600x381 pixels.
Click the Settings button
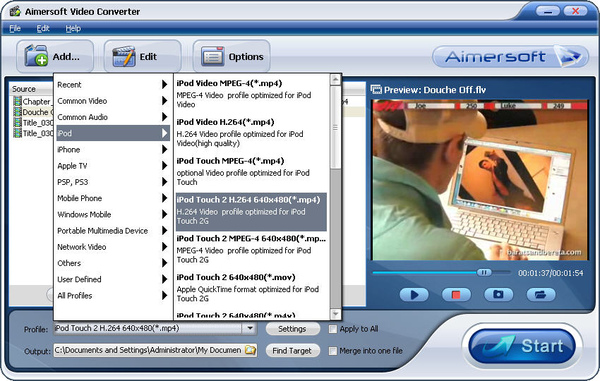click(292, 329)
